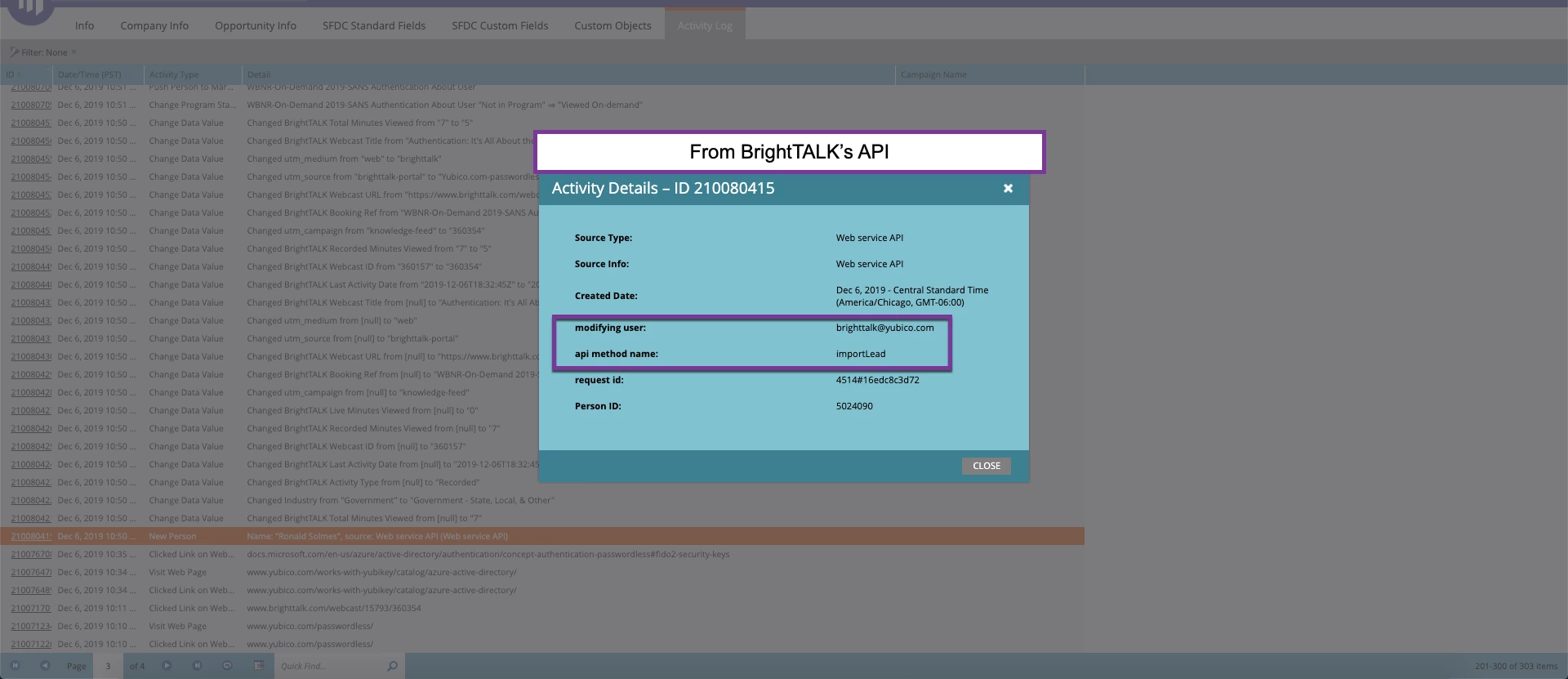Click the Quick Find magnifier icon
This screenshot has height=679, width=1568.
click(x=392, y=666)
